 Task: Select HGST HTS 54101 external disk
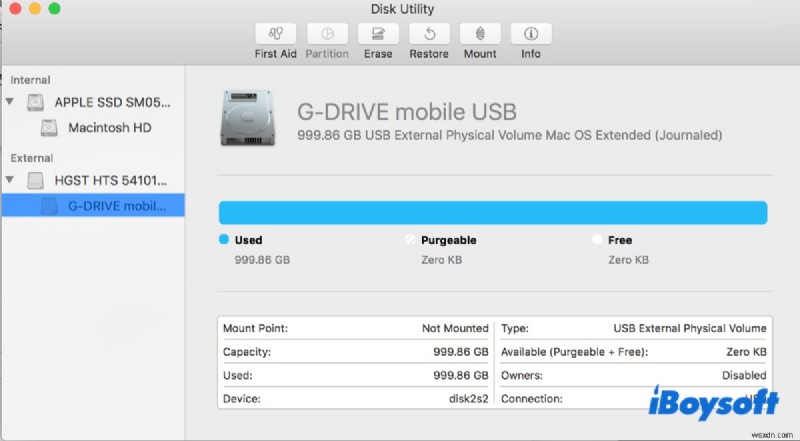point(93,180)
